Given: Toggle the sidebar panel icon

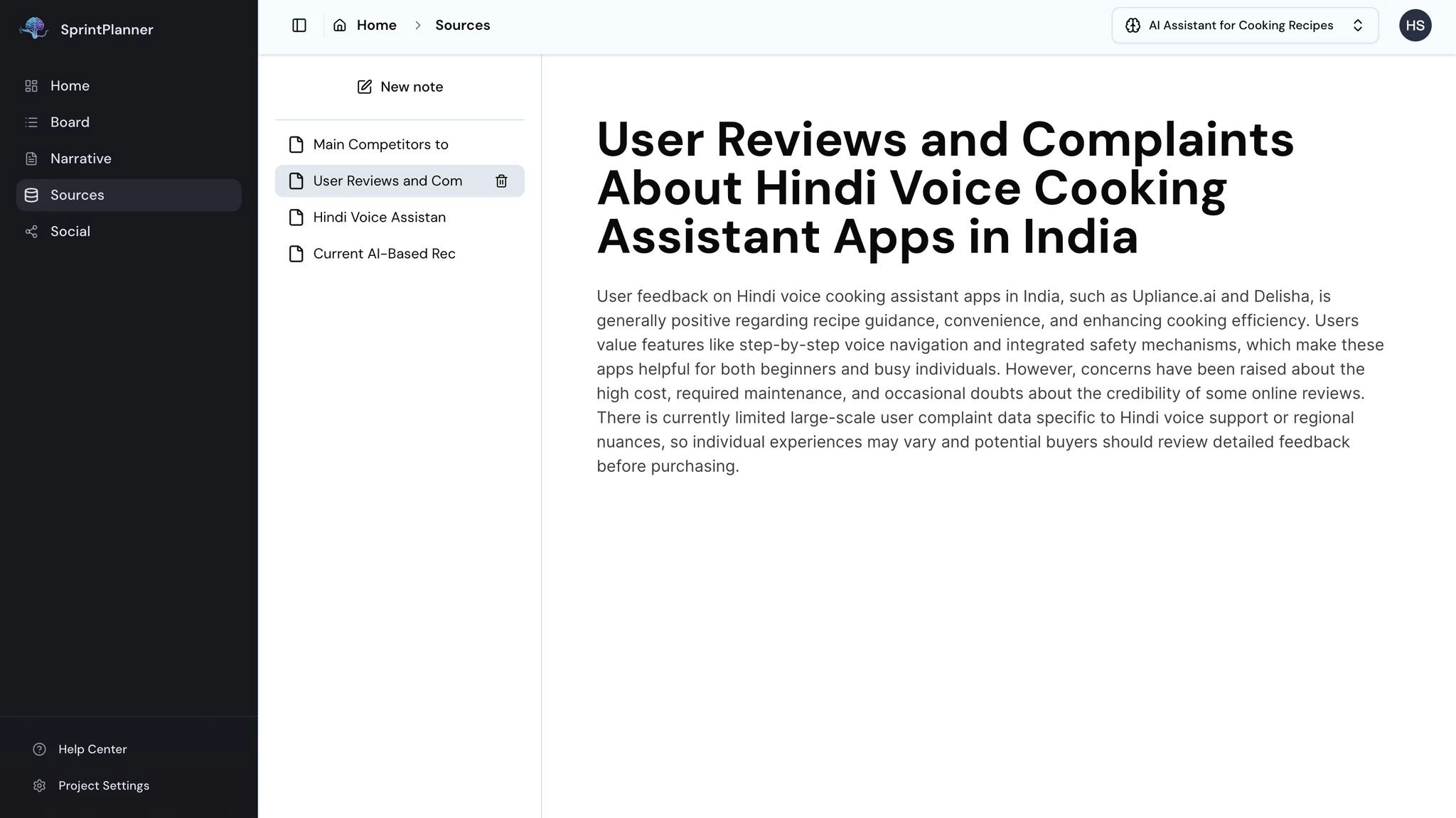Looking at the screenshot, I should click(299, 26).
